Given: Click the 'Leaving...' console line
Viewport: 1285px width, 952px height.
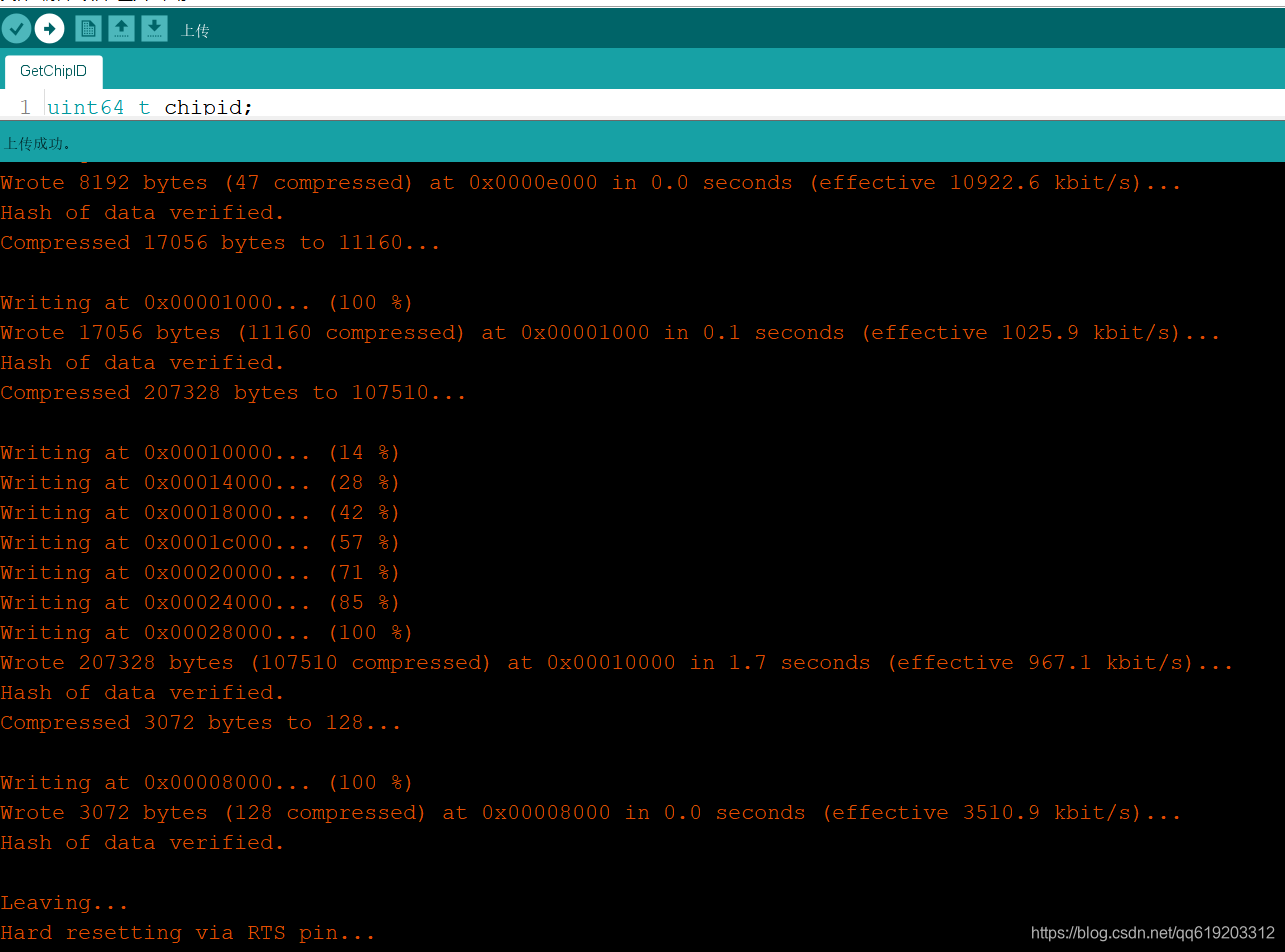Looking at the screenshot, I should (64, 903).
